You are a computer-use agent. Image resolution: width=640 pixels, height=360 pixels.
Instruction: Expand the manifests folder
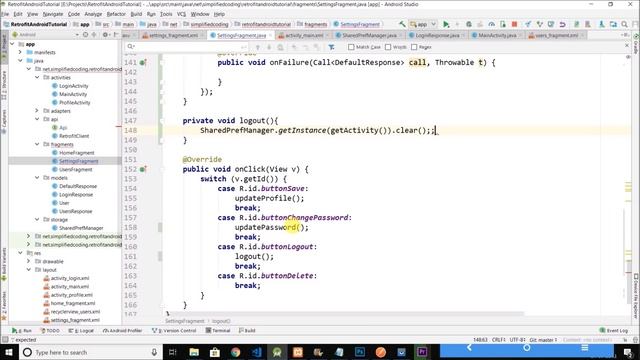click(x=20, y=52)
